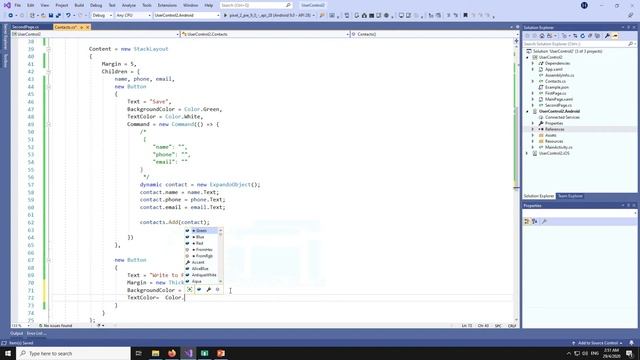Open UserControl2.Android startup project dropdown
640x360 pixels.
[187, 16]
